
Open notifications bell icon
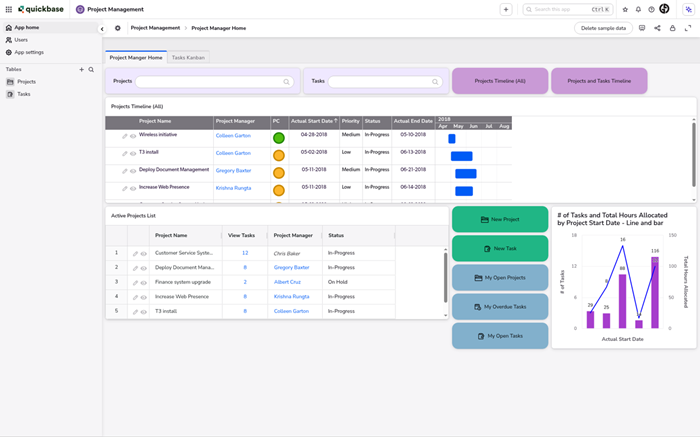point(638,9)
